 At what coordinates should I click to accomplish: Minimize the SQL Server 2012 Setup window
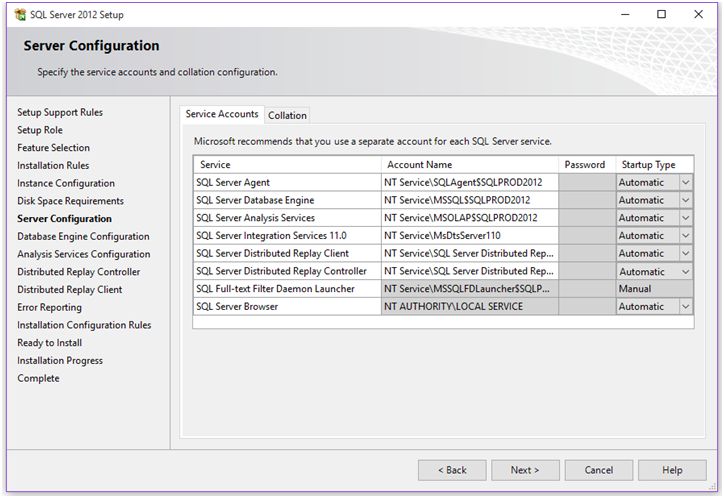[625, 14]
